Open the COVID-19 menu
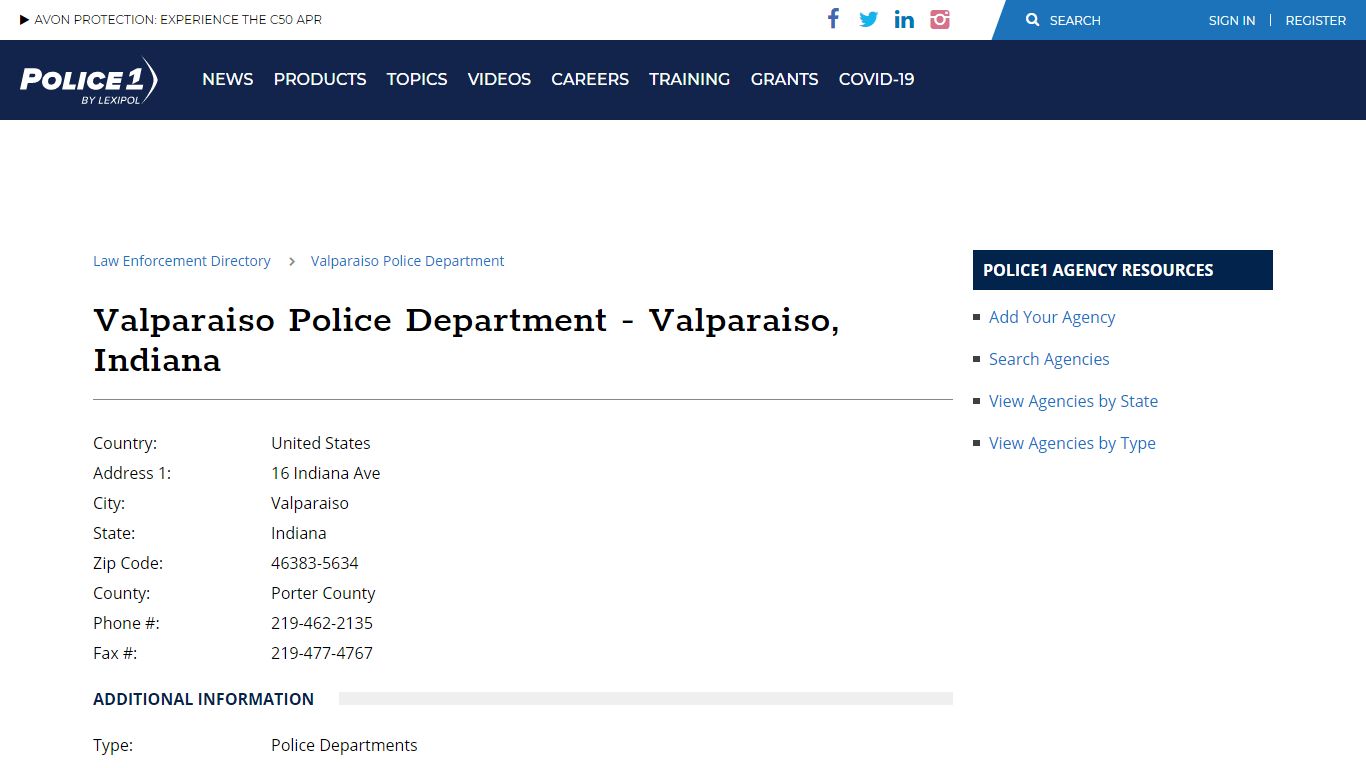The image size is (1366, 768). point(877,79)
